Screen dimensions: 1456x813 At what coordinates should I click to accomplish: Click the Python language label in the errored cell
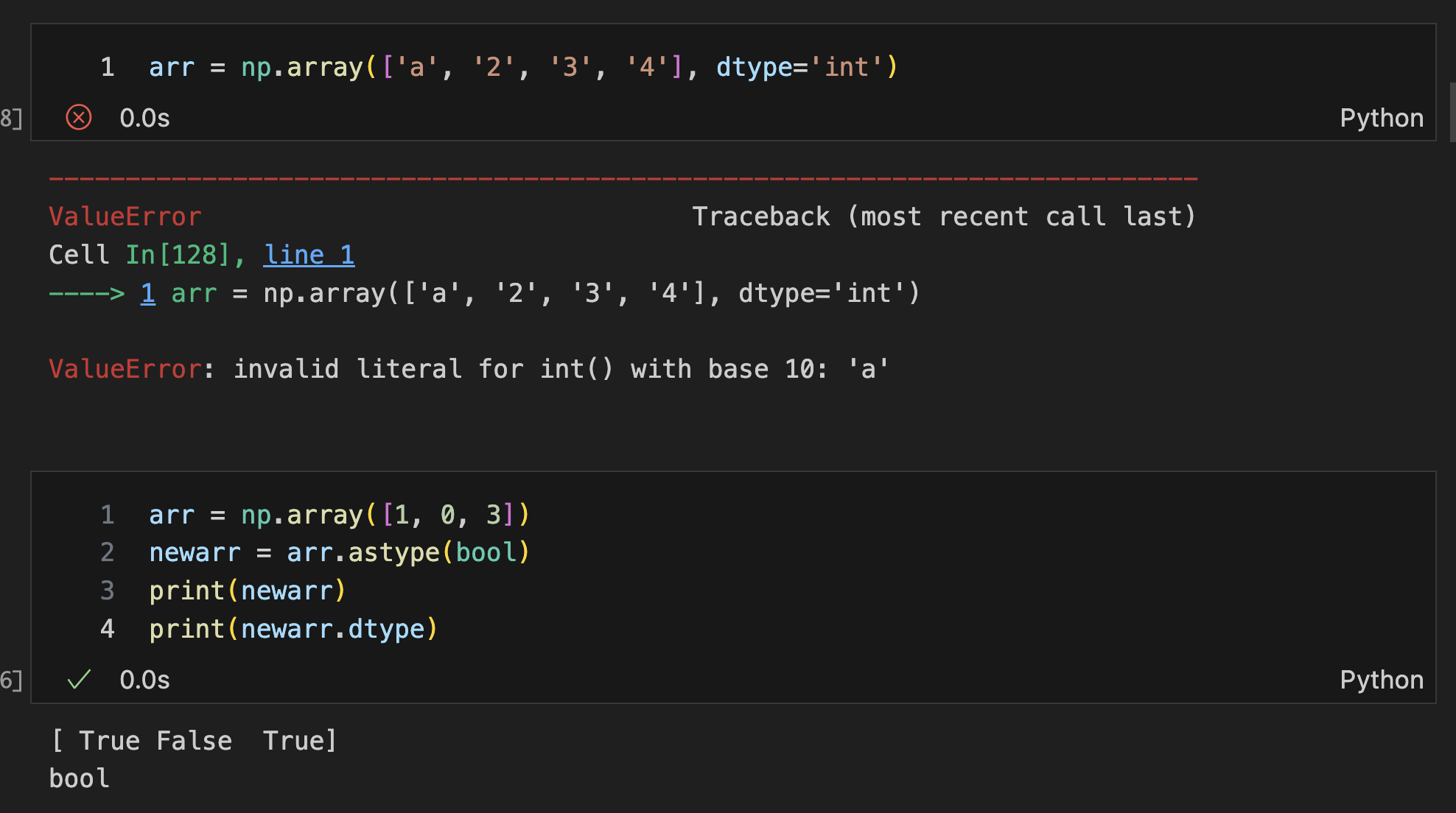point(1381,118)
